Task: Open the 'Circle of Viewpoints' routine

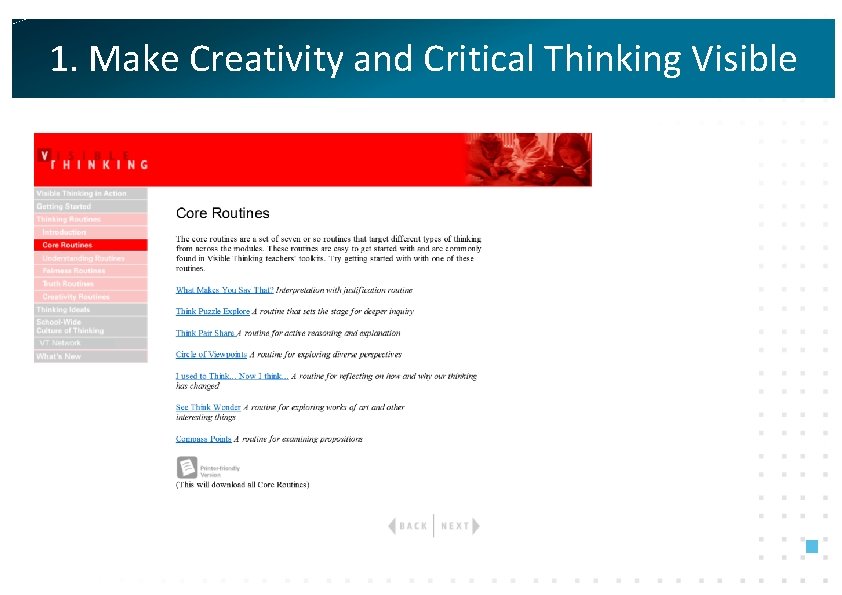Action: [210, 354]
